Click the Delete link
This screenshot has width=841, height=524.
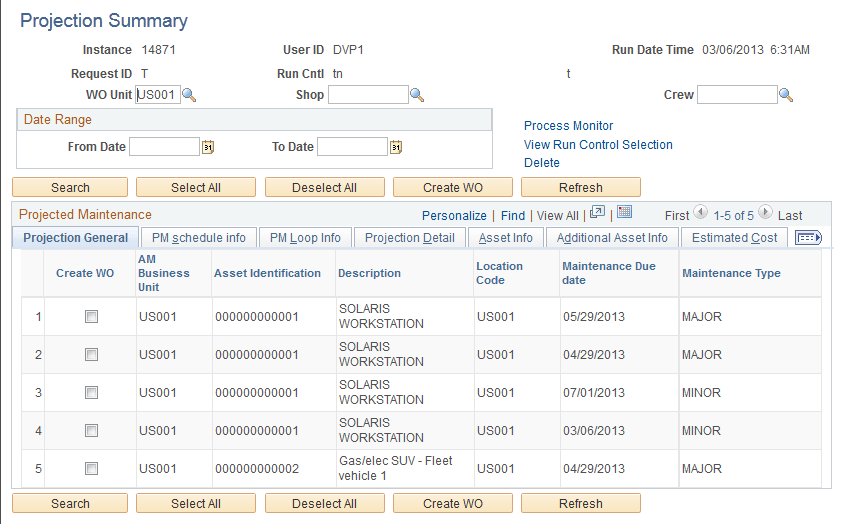point(542,163)
